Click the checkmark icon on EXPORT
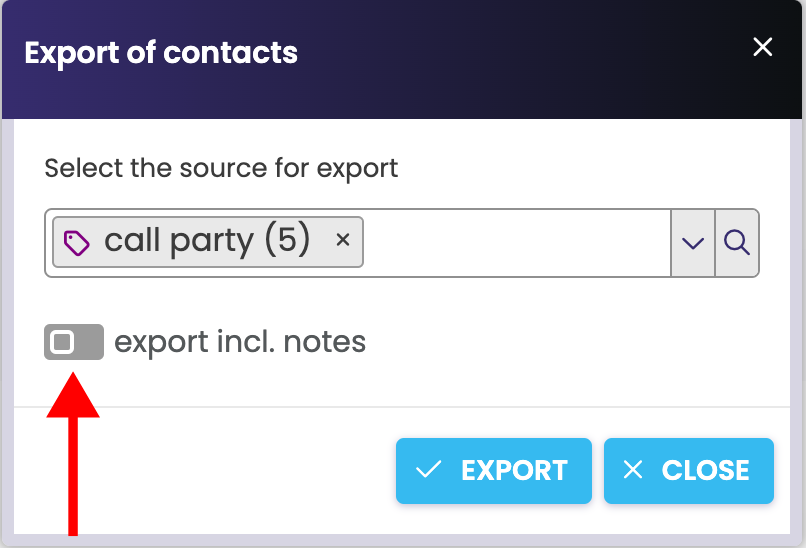Screen dimensions: 806x548 pyautogui.click(x=429, y=470)
